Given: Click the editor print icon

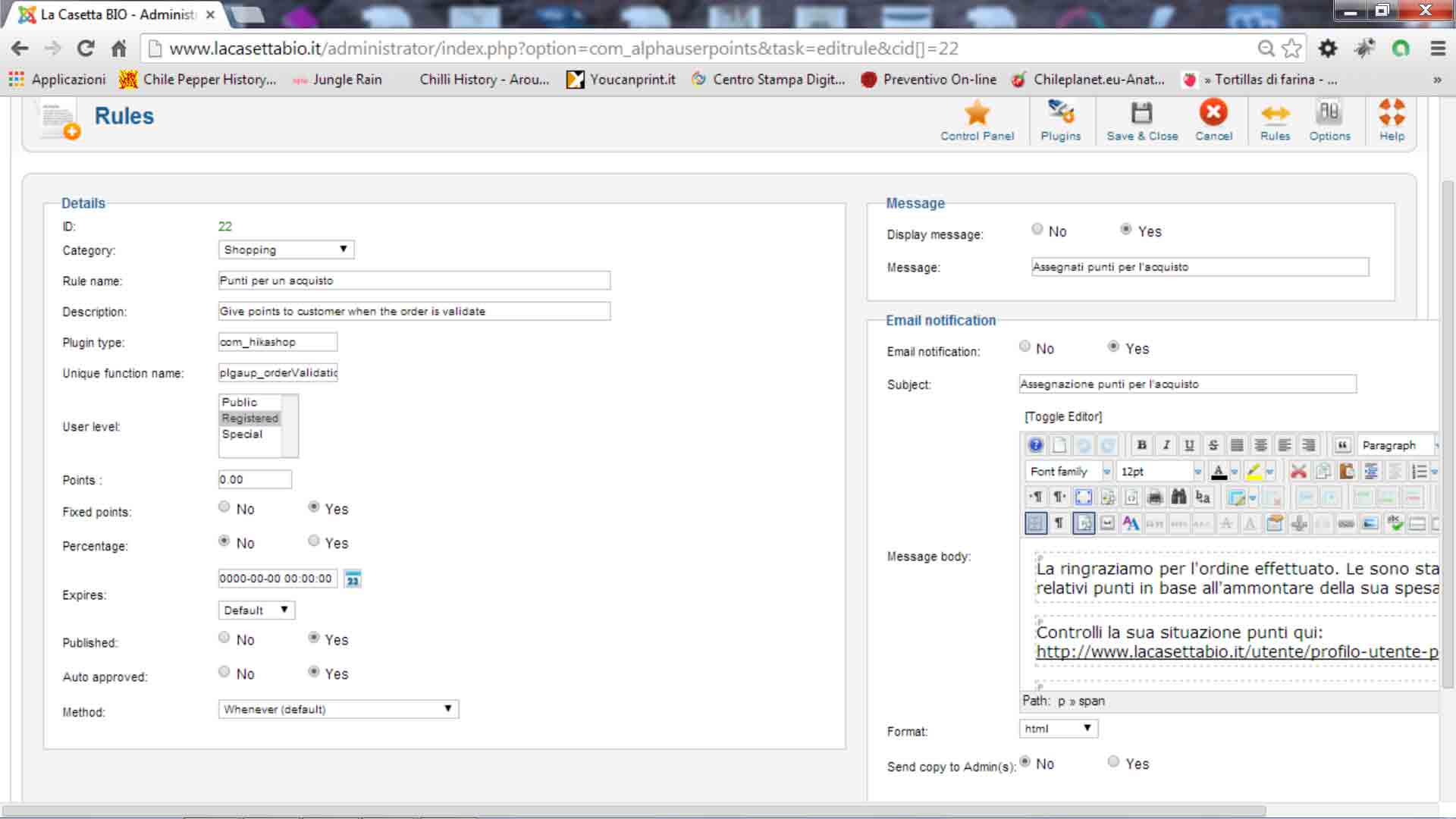Looking at the screenshot, I should [x=1155, y=497].
